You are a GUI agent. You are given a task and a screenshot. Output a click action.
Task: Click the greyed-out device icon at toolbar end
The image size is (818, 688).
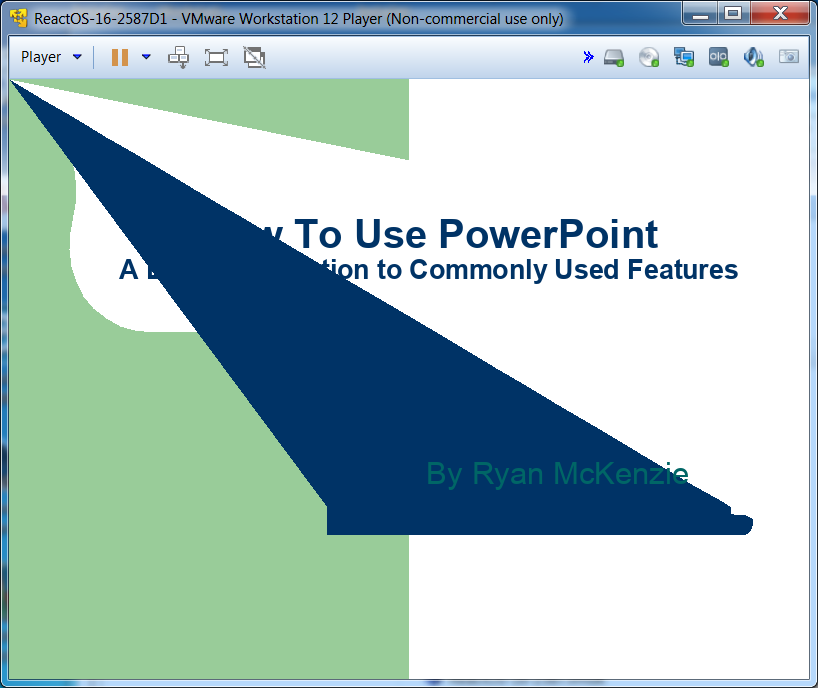789,57
